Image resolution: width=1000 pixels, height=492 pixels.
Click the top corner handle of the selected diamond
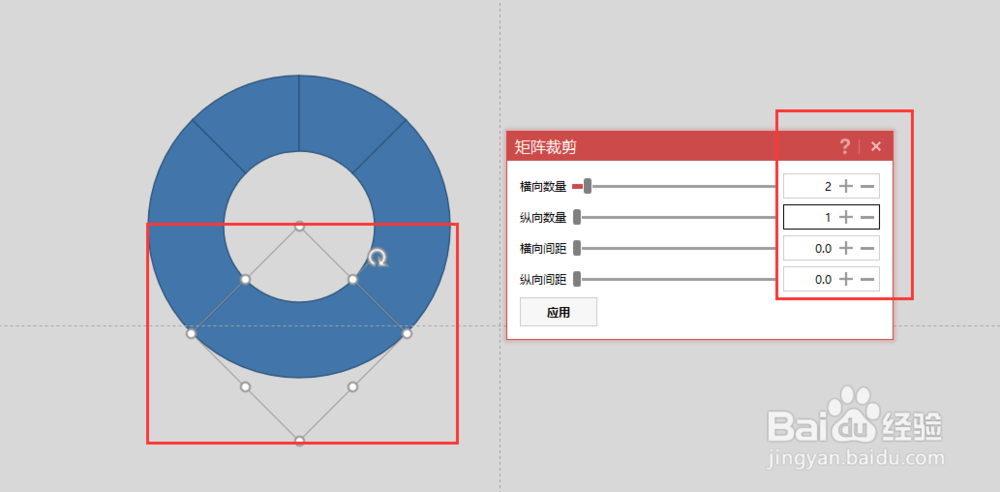click(x=299, y=226)
